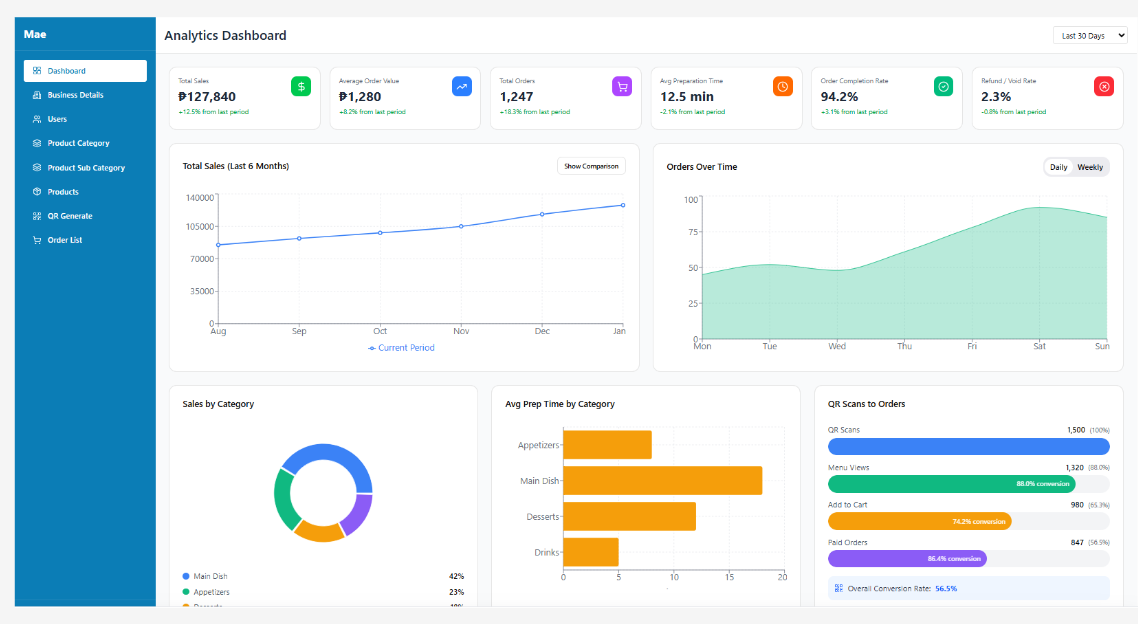Viewport: 1138px width, 624px height.
Task: Select the green dollar icon on Total Sales card
Action: (301, 86)
